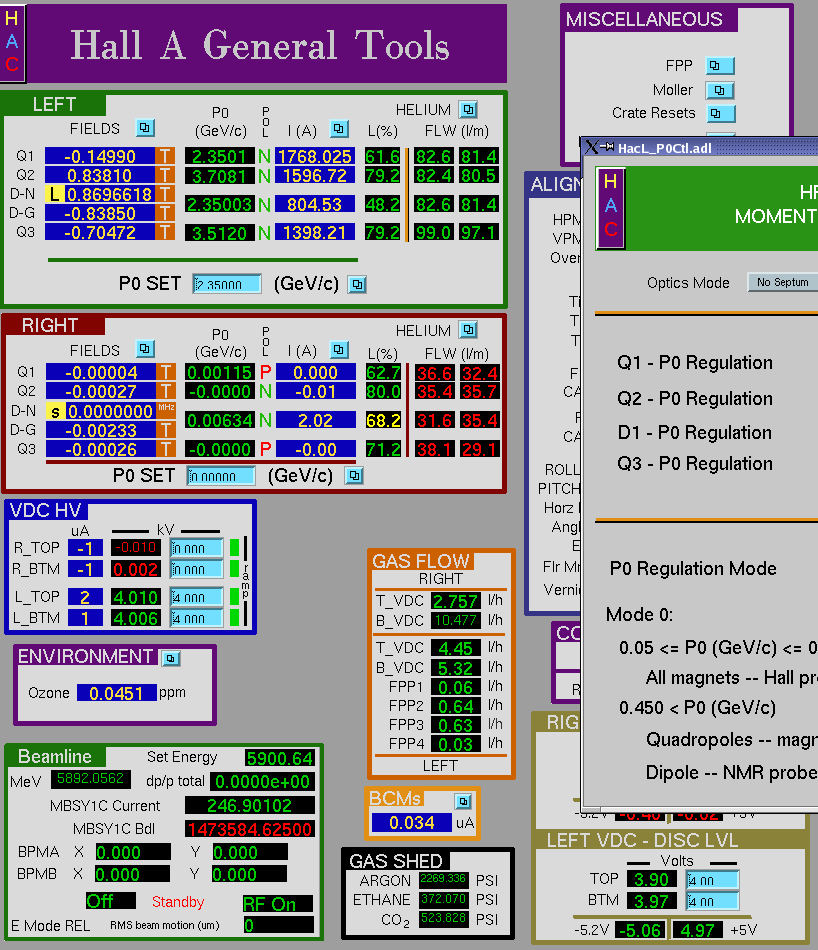Click R_BTM HV readback 0.002
818x950 pixels.
click(136, 570)
